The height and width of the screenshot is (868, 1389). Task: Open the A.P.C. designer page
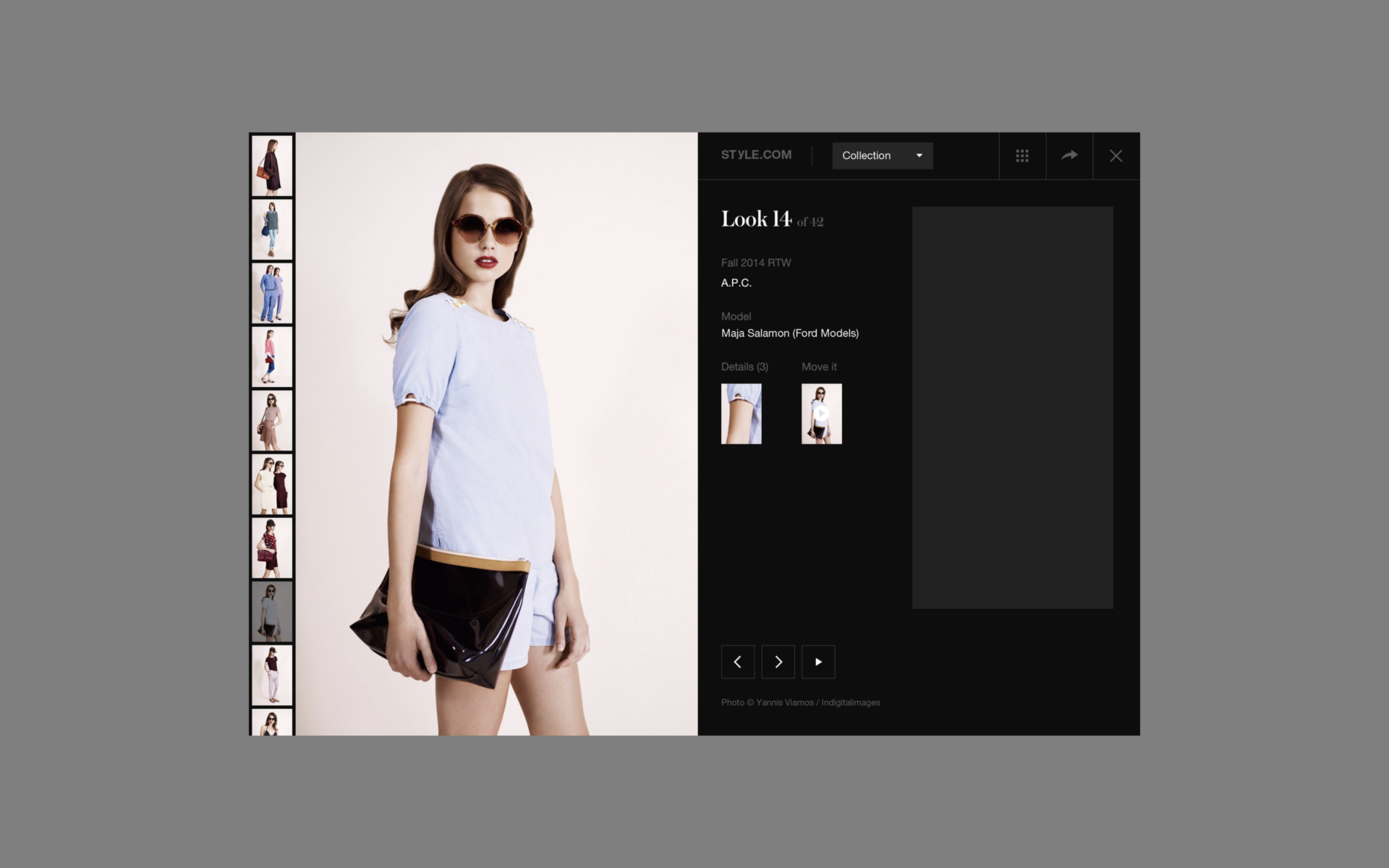(x=736, y=283)
